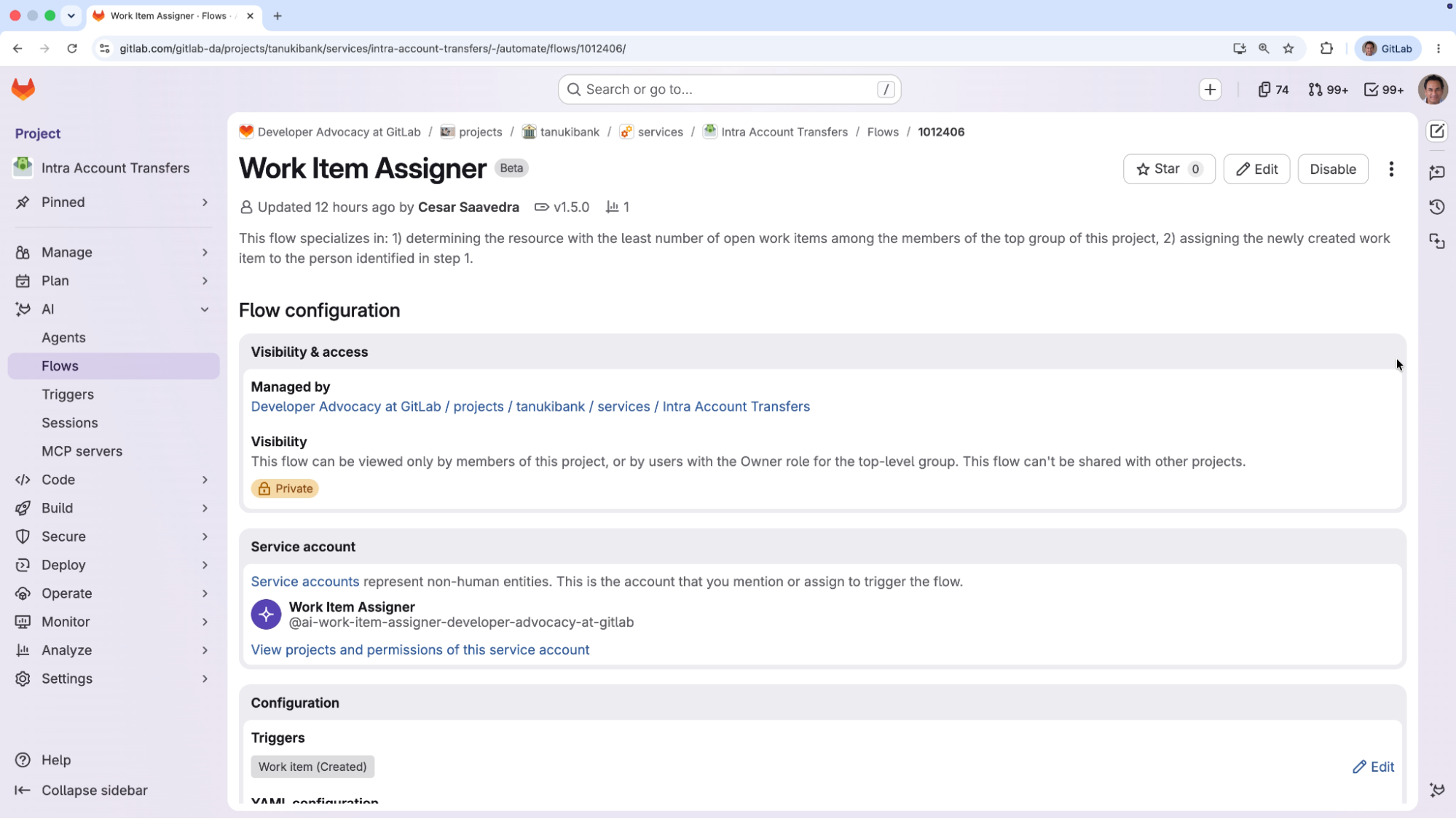Open assigned issues counter 74
This screenshot has width=1456, height=819.
point(1273,90)
